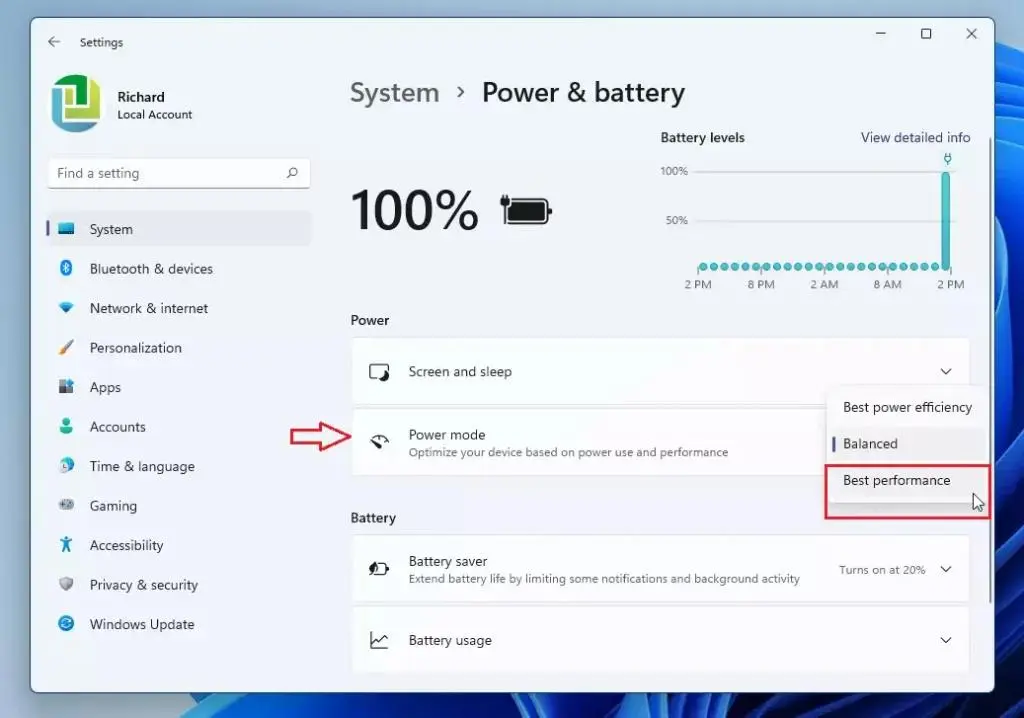The width and height of the screenshot is (1024, 718).
Task: Open the System section in the sidebar
Action: click(x=179, y=229)
